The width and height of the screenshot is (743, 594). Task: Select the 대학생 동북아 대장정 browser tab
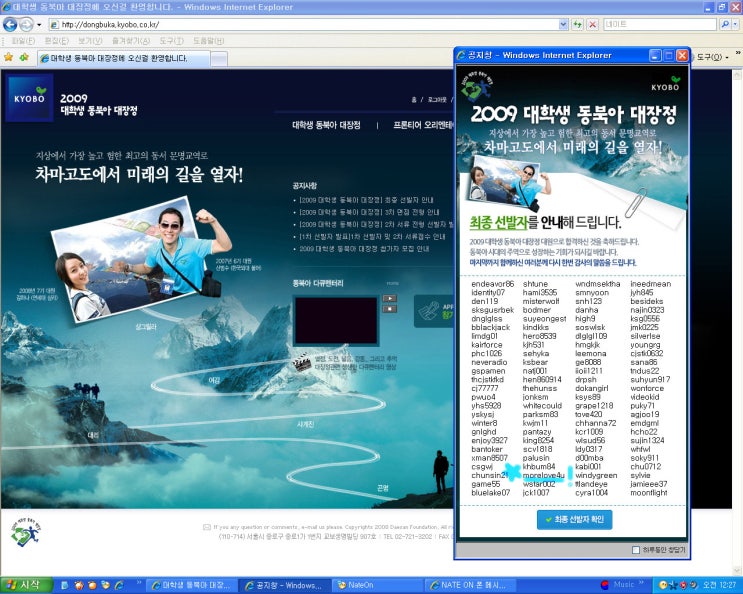pos(123,59)
